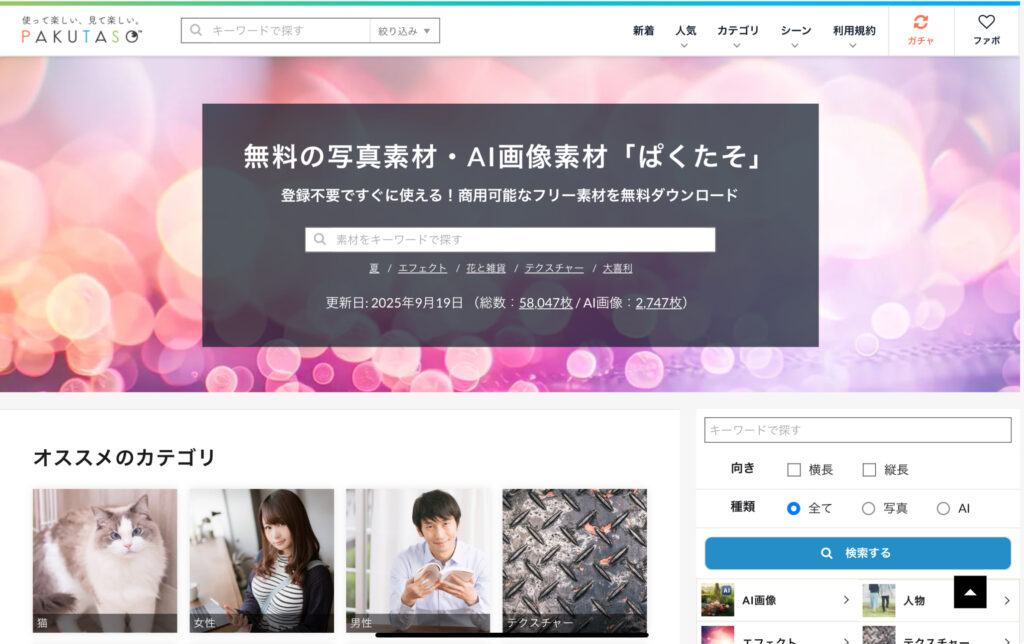This screenshot has height=644, width=1024.
Task: Click the blue 検索する button
Action: (x=857, y=553)
